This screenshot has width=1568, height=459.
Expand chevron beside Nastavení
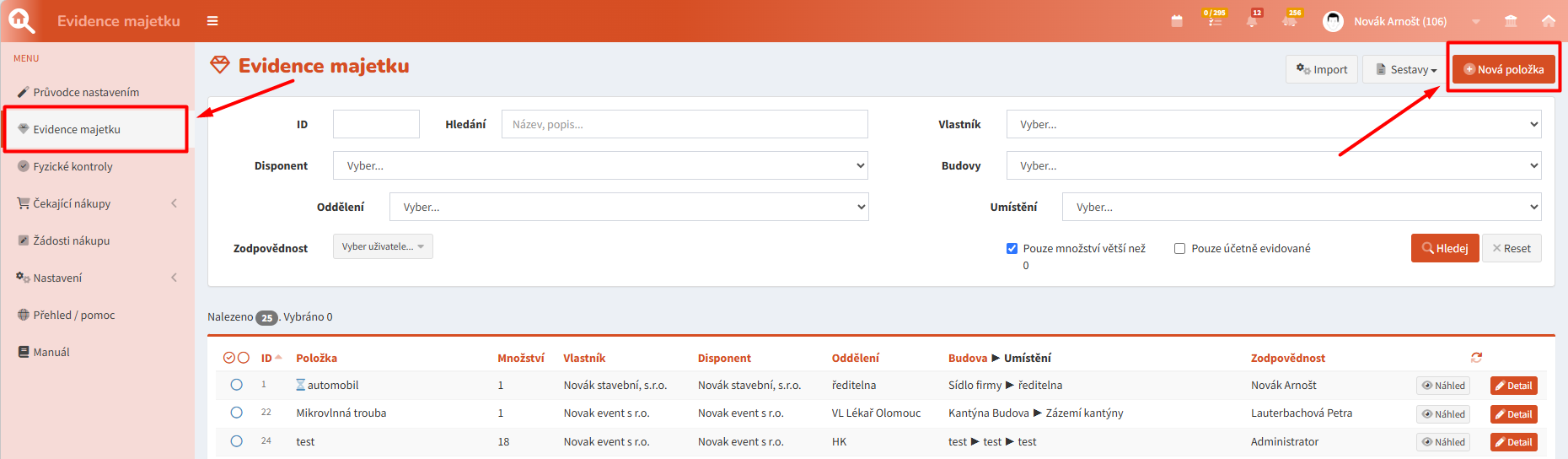coord(175,278)
